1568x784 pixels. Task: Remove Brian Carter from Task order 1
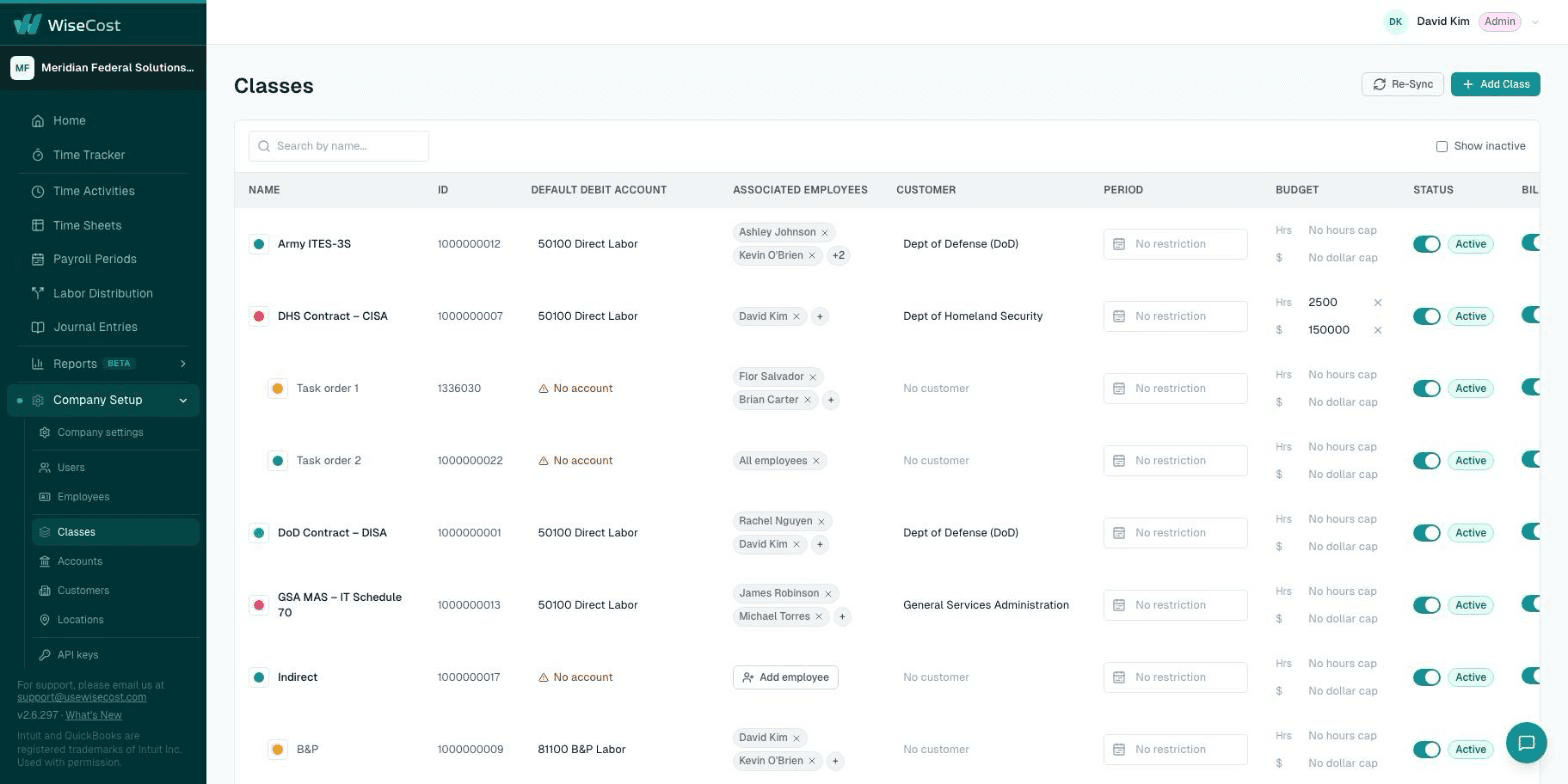[x=808, y=400]
